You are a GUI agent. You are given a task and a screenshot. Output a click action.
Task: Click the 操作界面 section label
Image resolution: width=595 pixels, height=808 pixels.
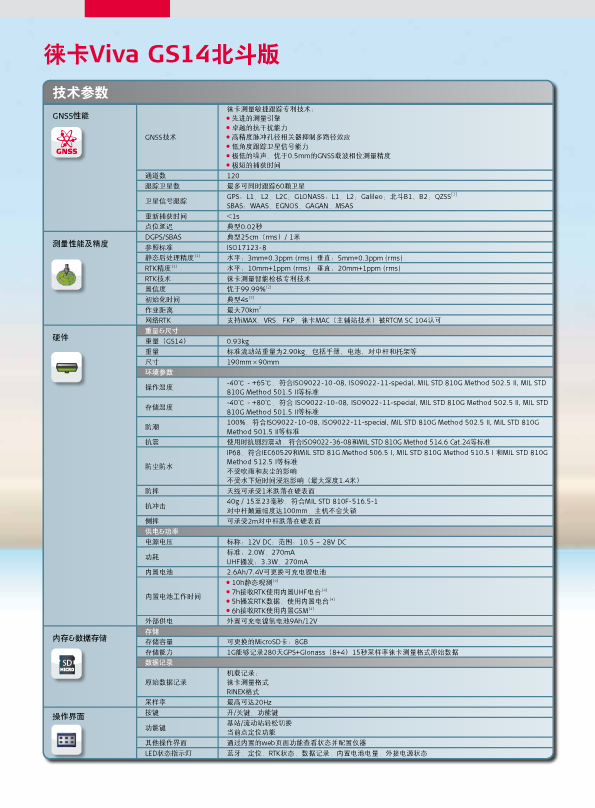(69, 716)
